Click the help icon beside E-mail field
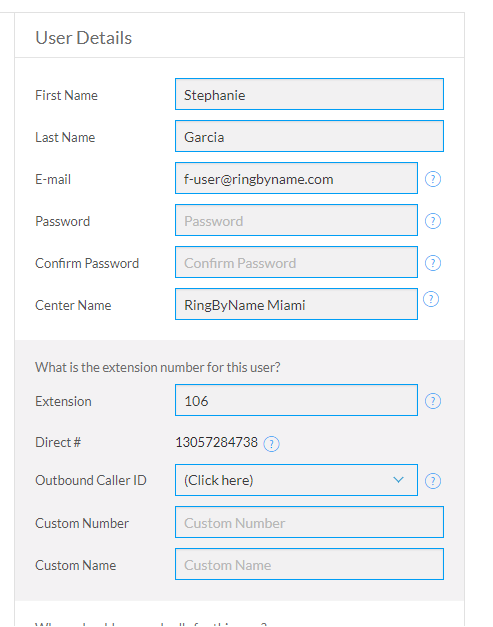Viewport: 493px width, 627px height. coord(433,179)
